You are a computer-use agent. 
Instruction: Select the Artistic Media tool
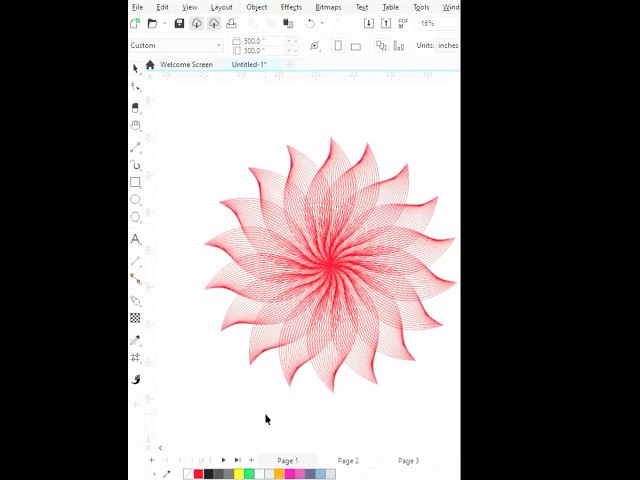[136, 165]
